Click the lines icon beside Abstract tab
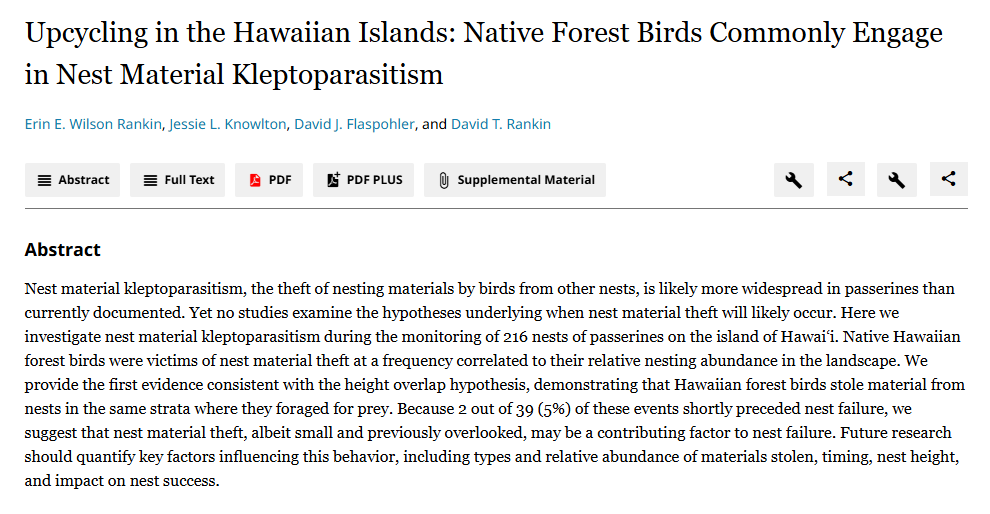 [x=44, y=180]
